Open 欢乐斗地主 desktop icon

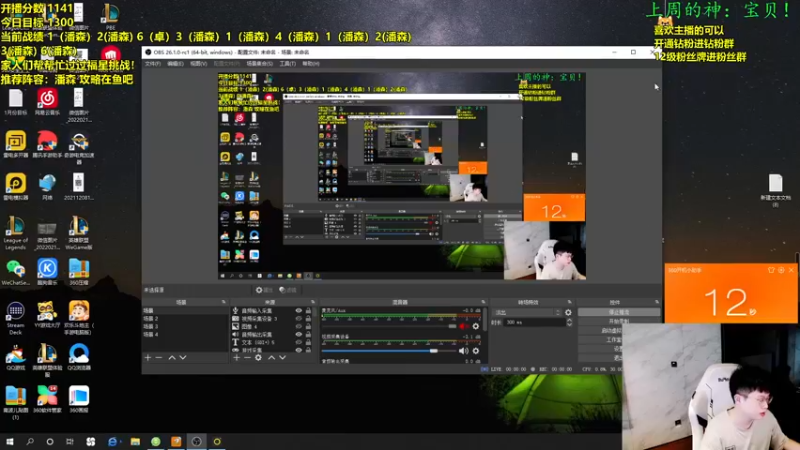tap(79, 310)
